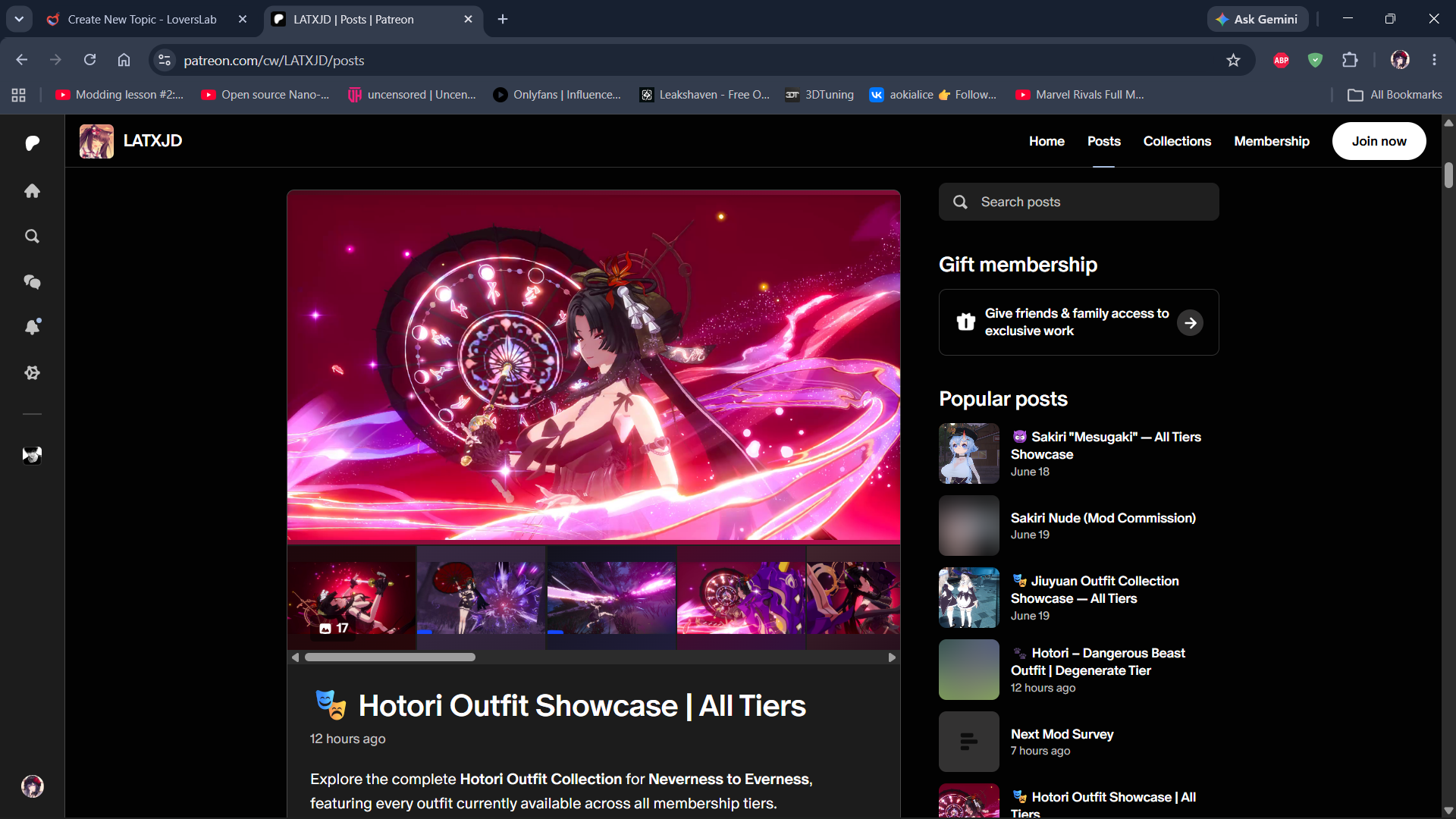
Task: Open Chrome profile avatar
Action: (x=1400, y=60)
